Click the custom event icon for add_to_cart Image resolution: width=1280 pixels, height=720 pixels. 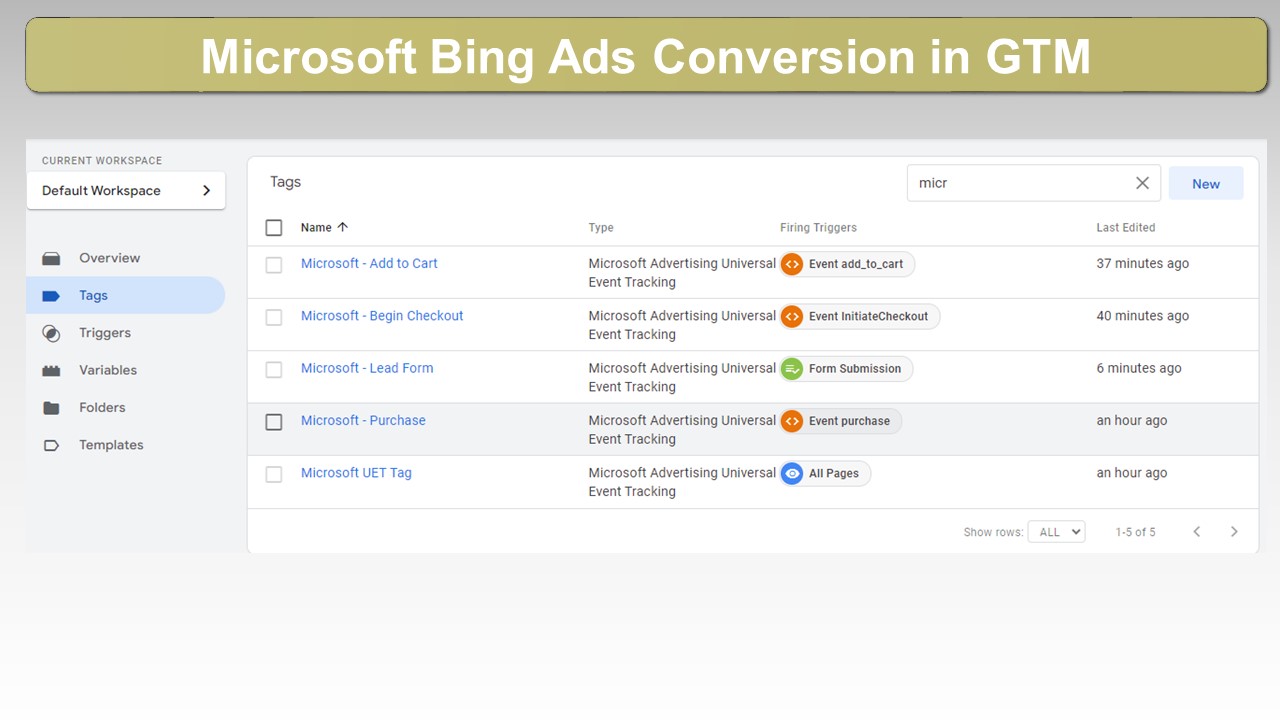tap(792, 264)
